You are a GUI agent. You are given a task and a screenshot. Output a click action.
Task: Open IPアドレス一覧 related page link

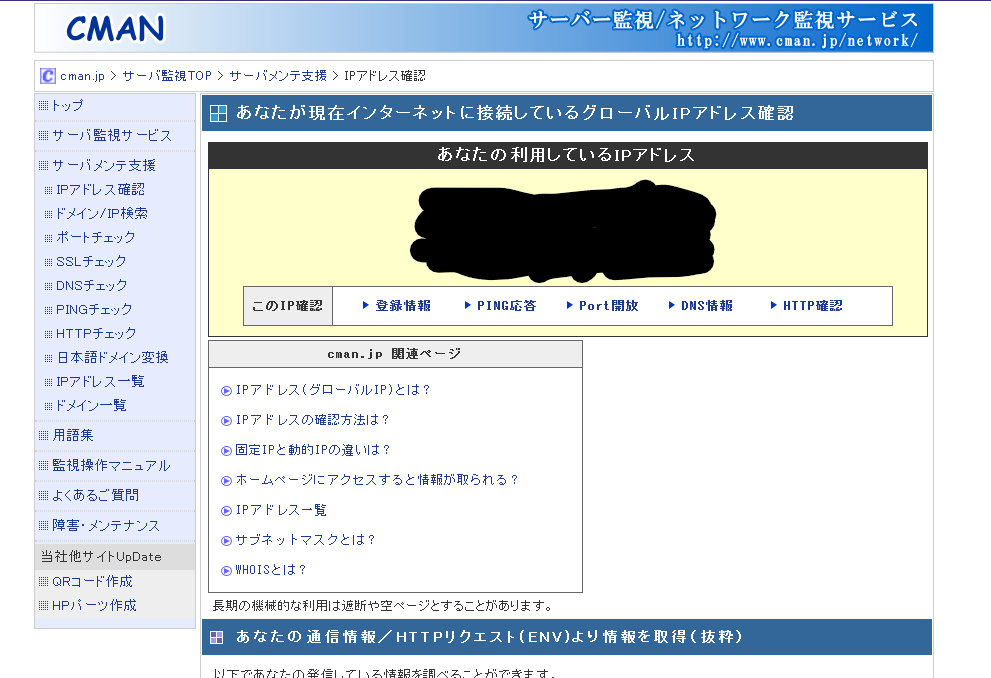coord(281,510)
